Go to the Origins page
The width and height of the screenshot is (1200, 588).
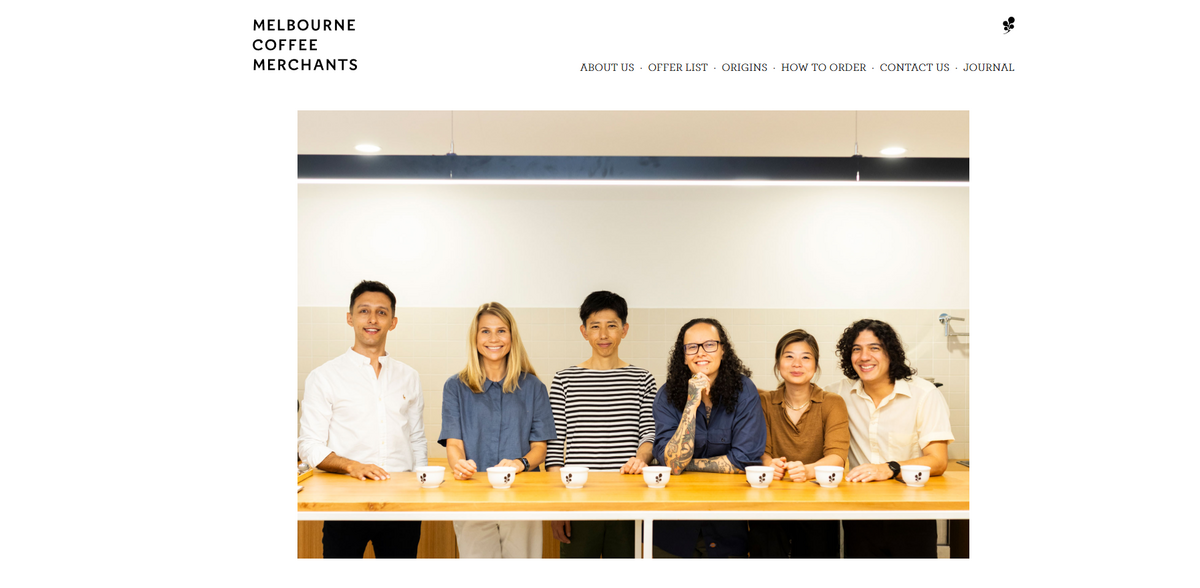tap(744, 68)
